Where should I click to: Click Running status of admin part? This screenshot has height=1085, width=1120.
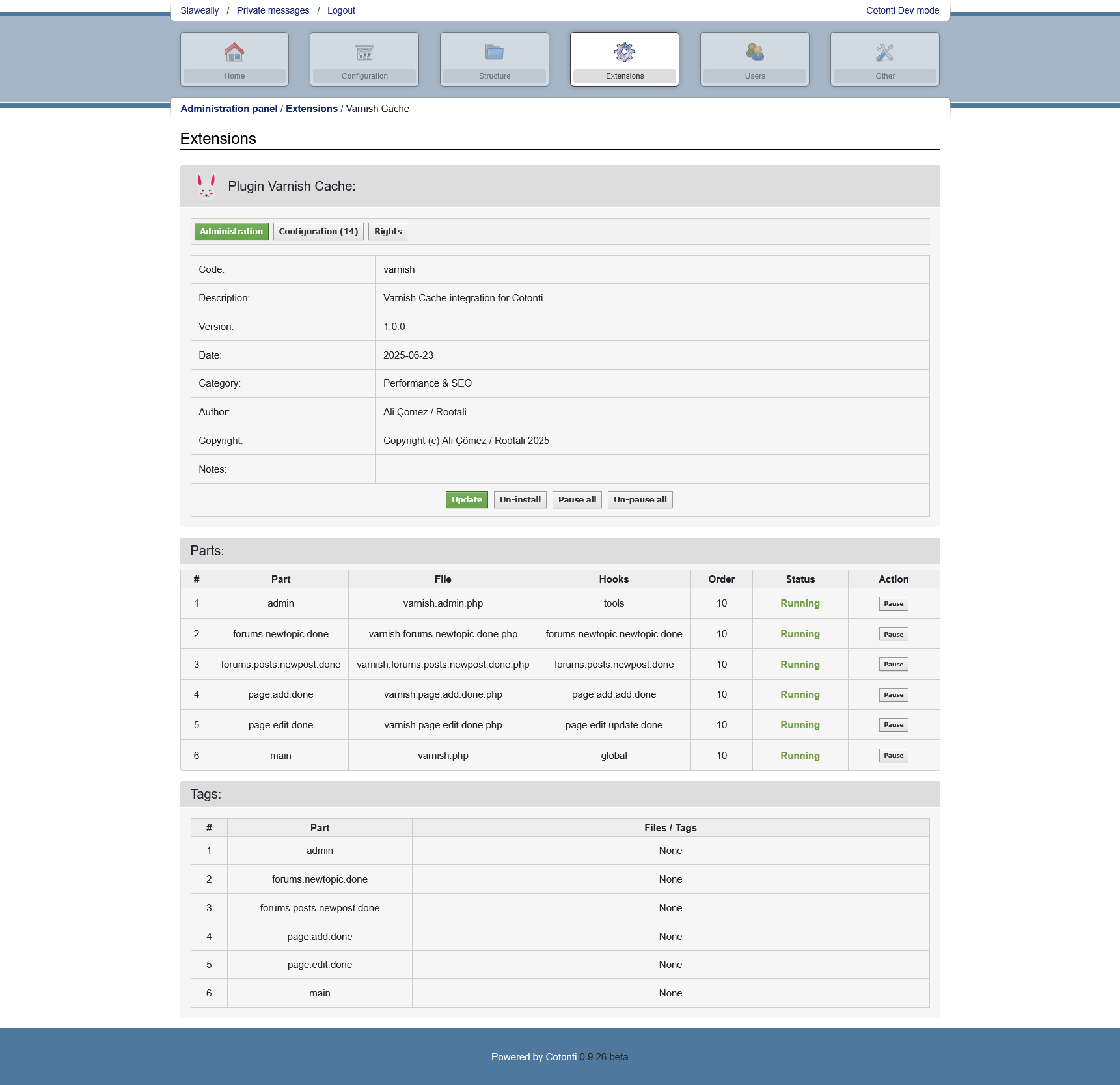pos(800,603)
